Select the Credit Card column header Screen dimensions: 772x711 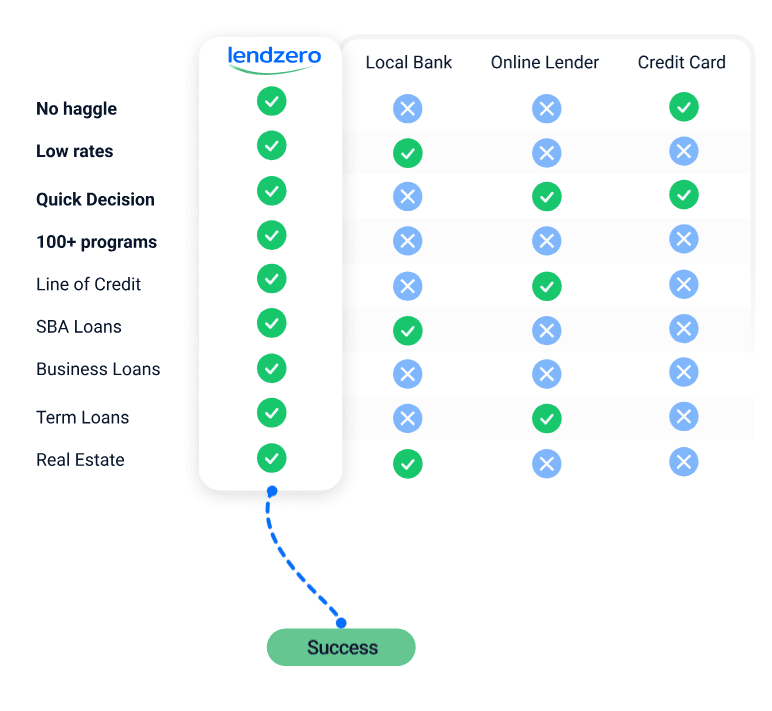pos(682,62)
